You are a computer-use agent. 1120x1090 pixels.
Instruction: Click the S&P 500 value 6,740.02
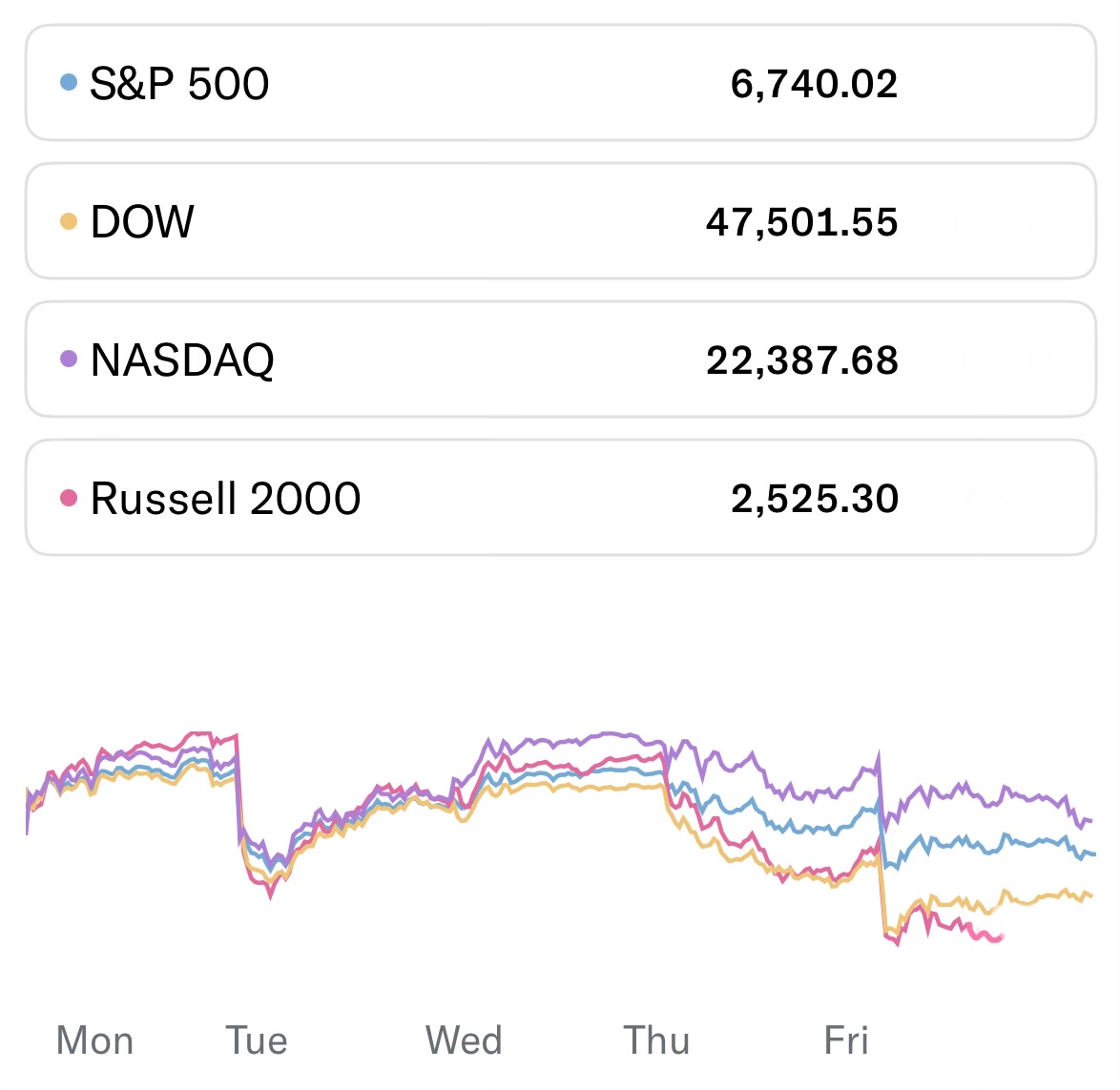tap(814, 84)
